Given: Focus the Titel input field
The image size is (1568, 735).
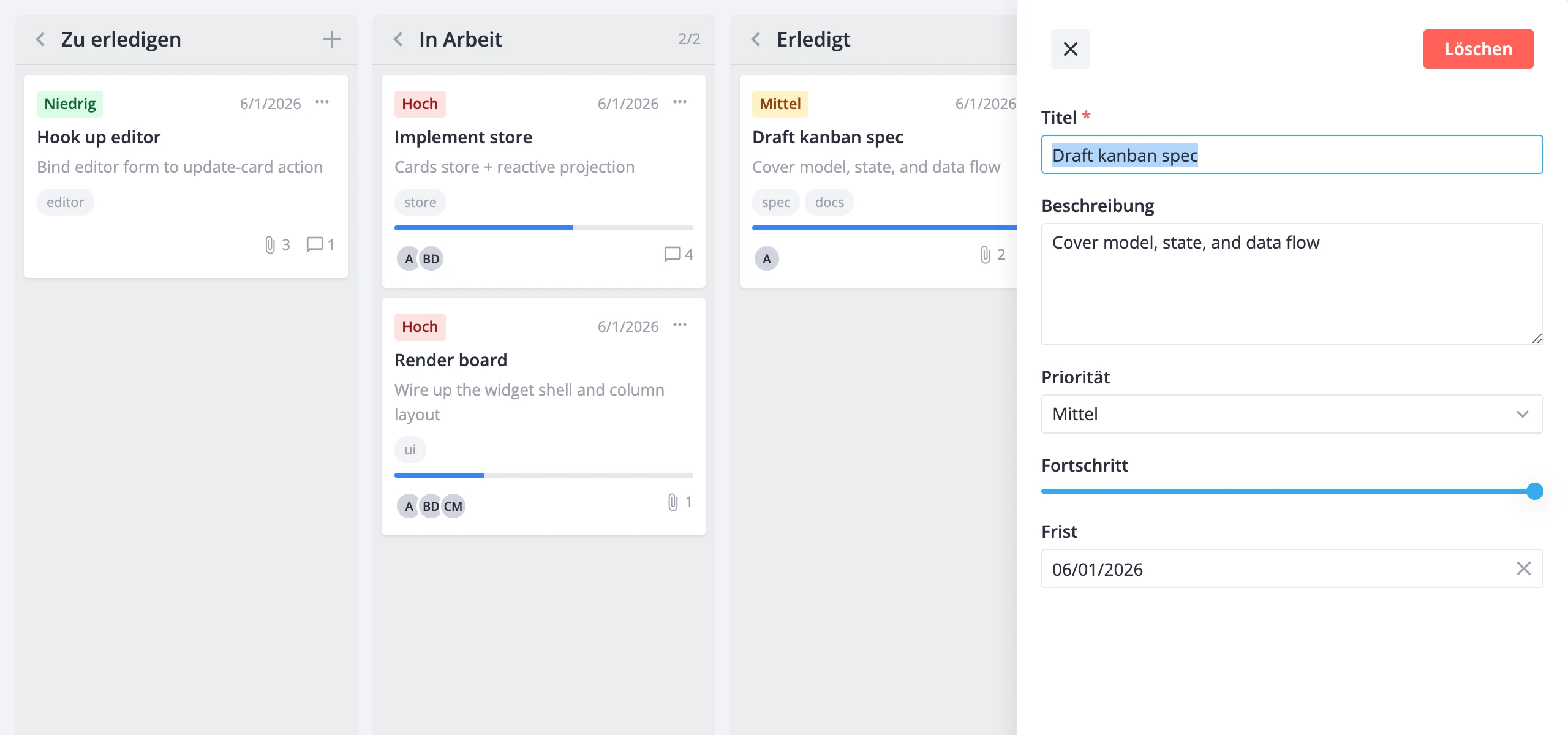Looking at the screenshot, I should 1292,155.
